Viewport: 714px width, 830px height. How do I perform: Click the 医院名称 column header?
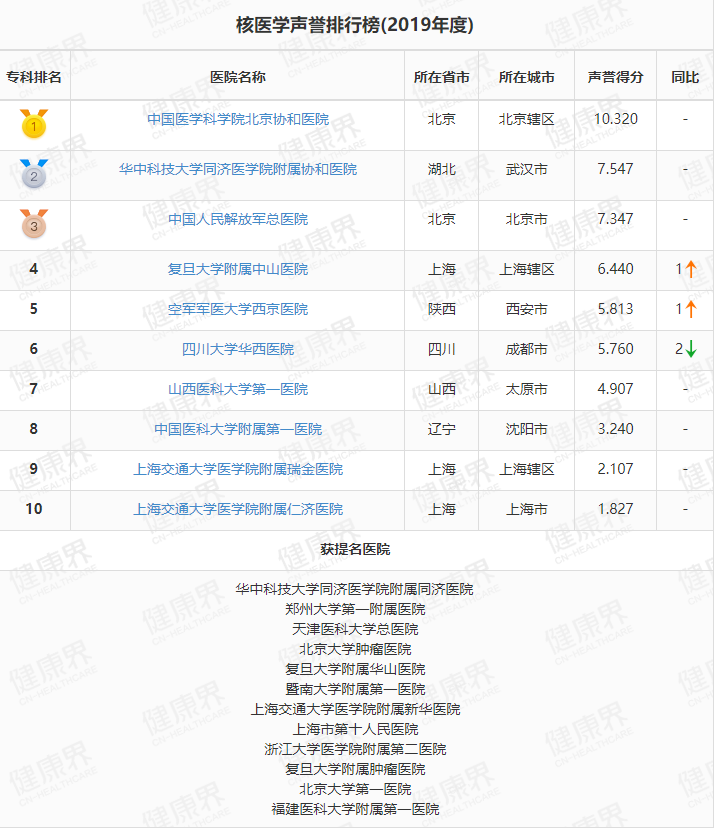point(238,77)
